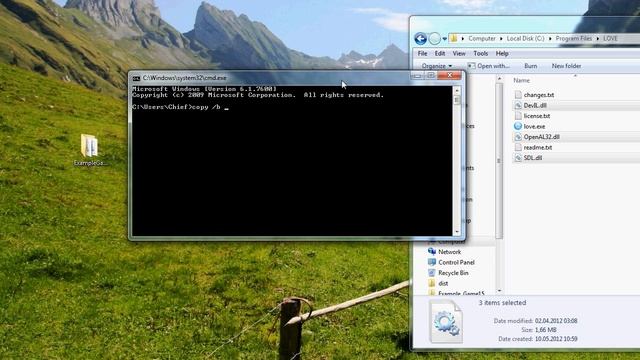This screenshot has height=360, width=640.
Task: Expand the arrow after Program Files breadcrumb
Action: coord(598,38)
